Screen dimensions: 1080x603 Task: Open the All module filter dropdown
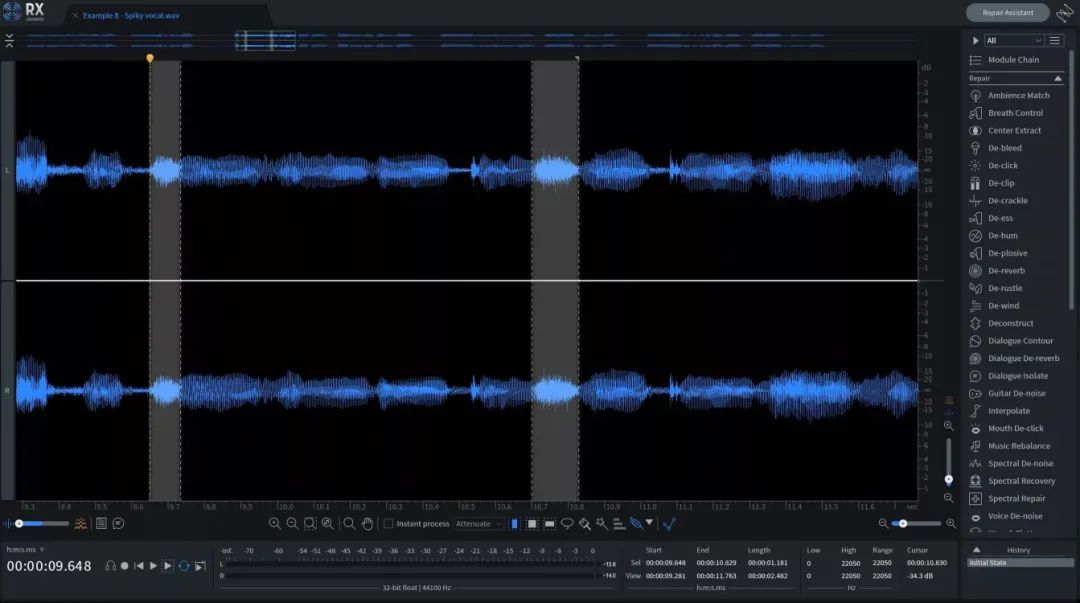coord(1014,41)
